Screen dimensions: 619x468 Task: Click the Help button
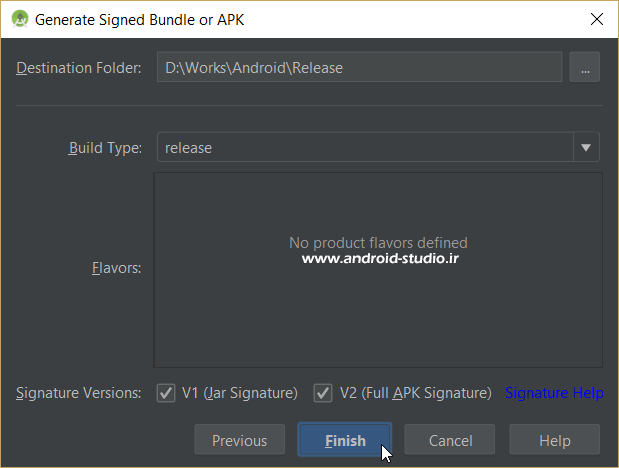click(554, 441)
